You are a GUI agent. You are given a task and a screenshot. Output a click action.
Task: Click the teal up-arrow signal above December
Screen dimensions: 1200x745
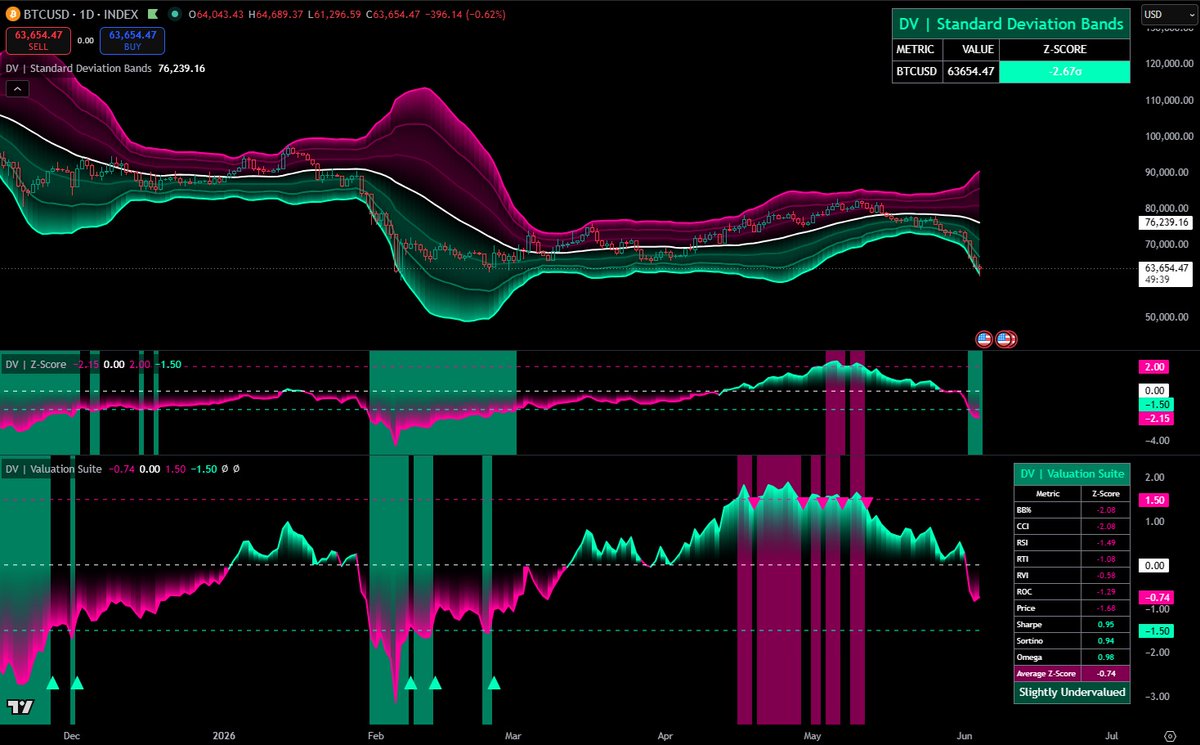pos(77,683)
